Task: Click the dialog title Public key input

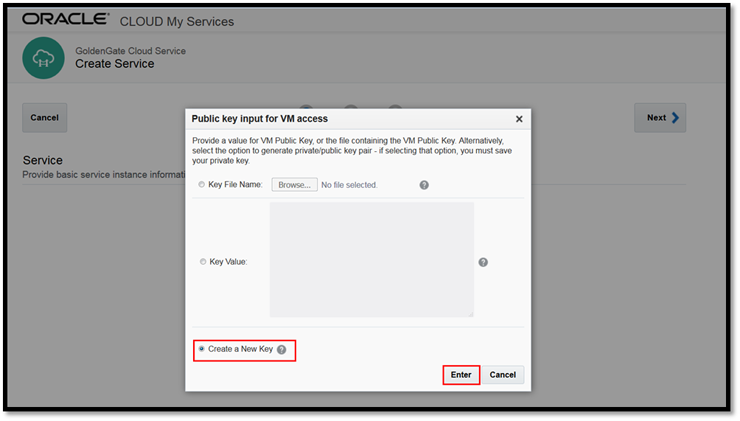Action: pos(260,119)
